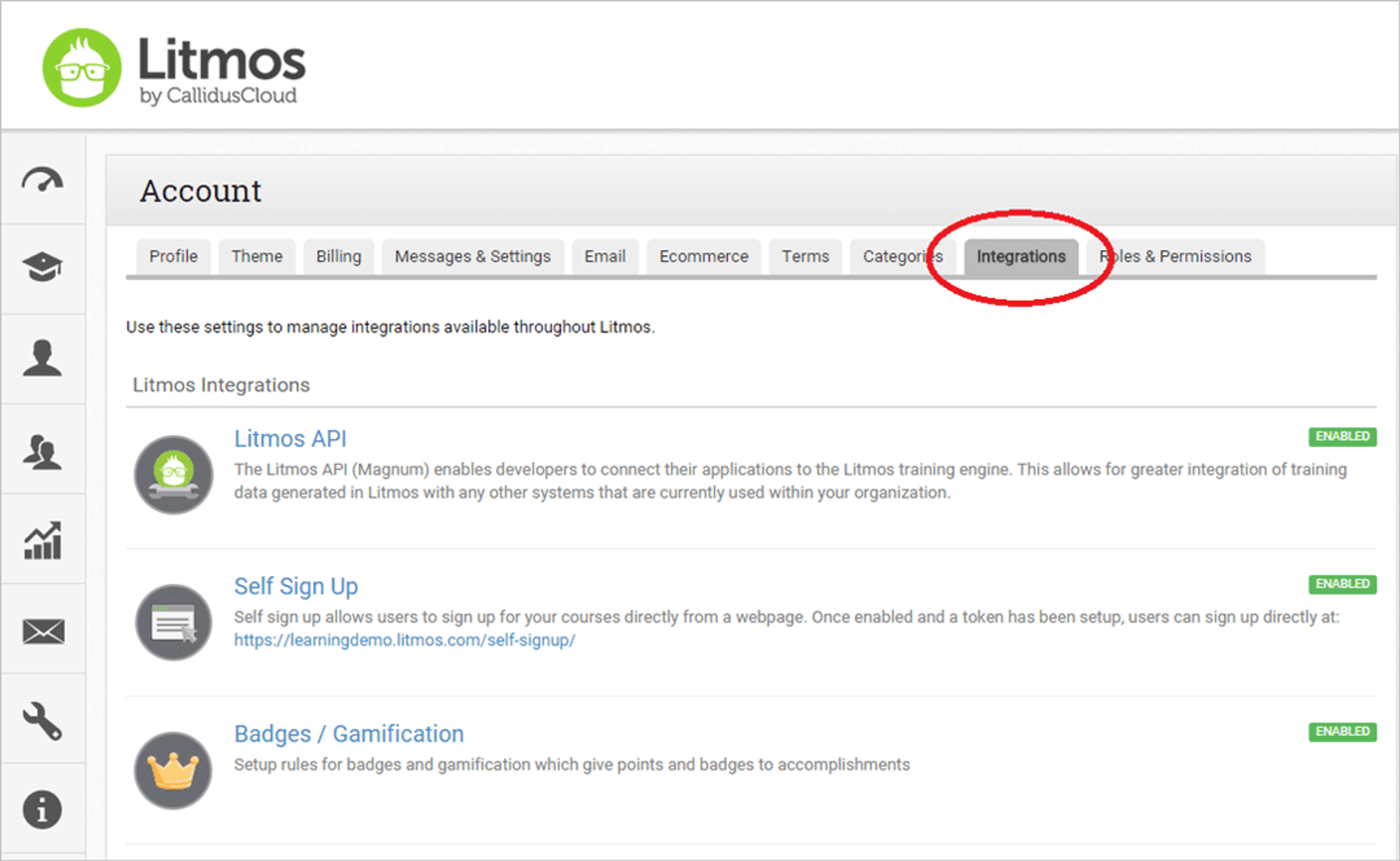Follow the learningdemo.litmos.com self-signup URL

[405, 640]
